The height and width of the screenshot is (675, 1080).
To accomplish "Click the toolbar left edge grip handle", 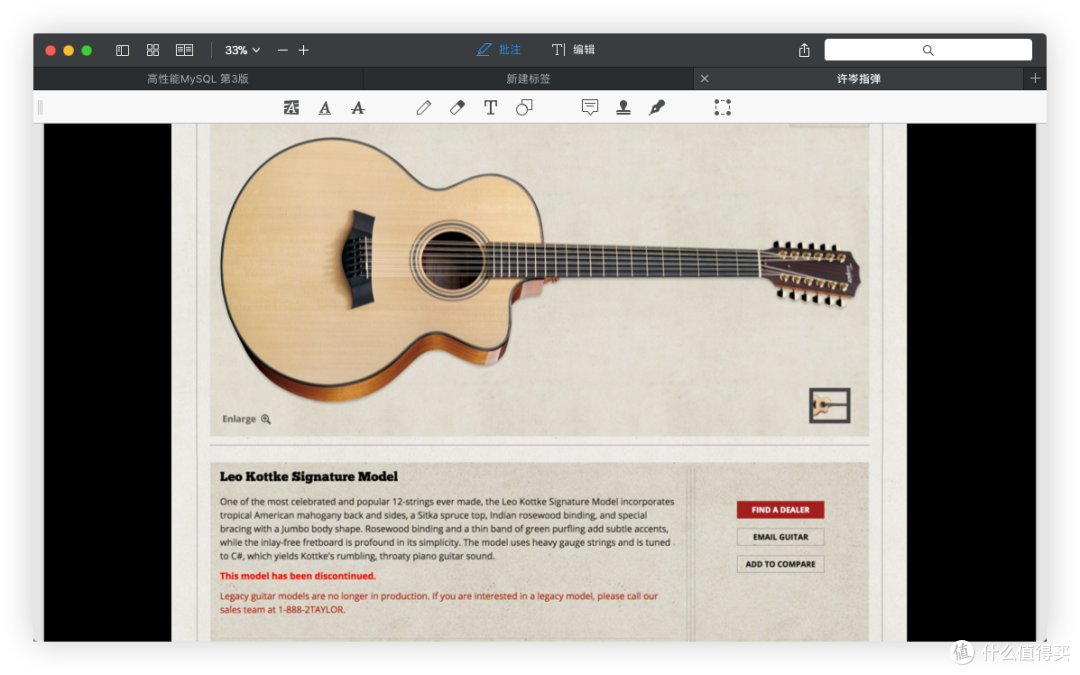I will pyautogui.click(x=40, y=107).
